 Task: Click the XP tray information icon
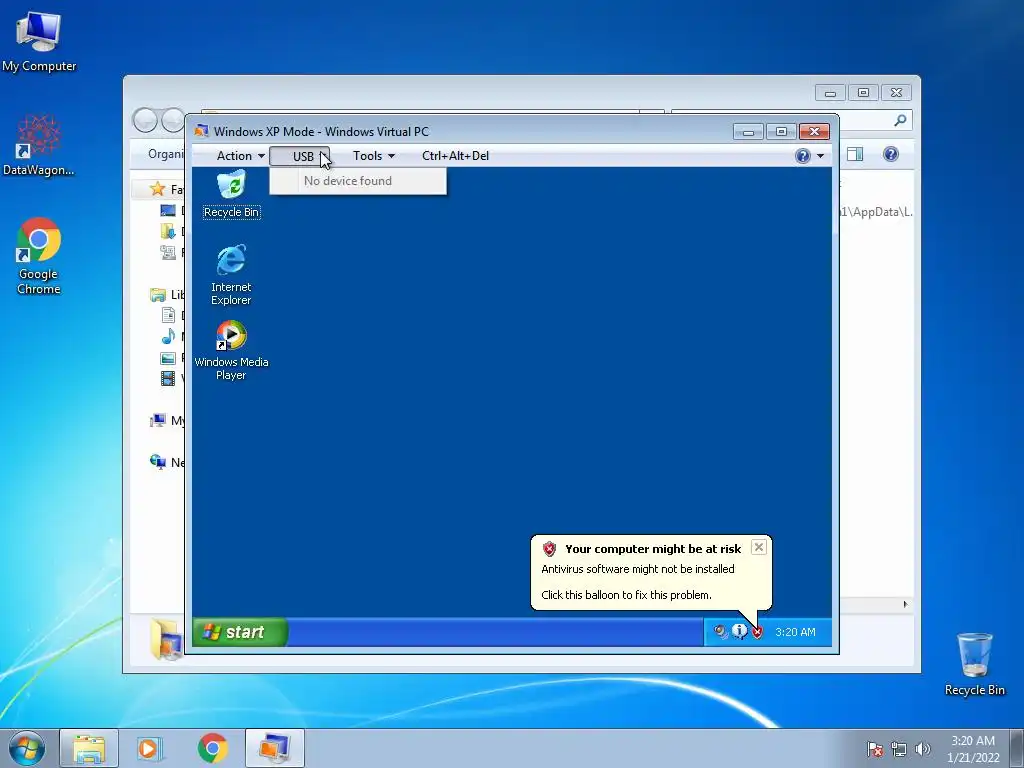[x=739, y=631]
